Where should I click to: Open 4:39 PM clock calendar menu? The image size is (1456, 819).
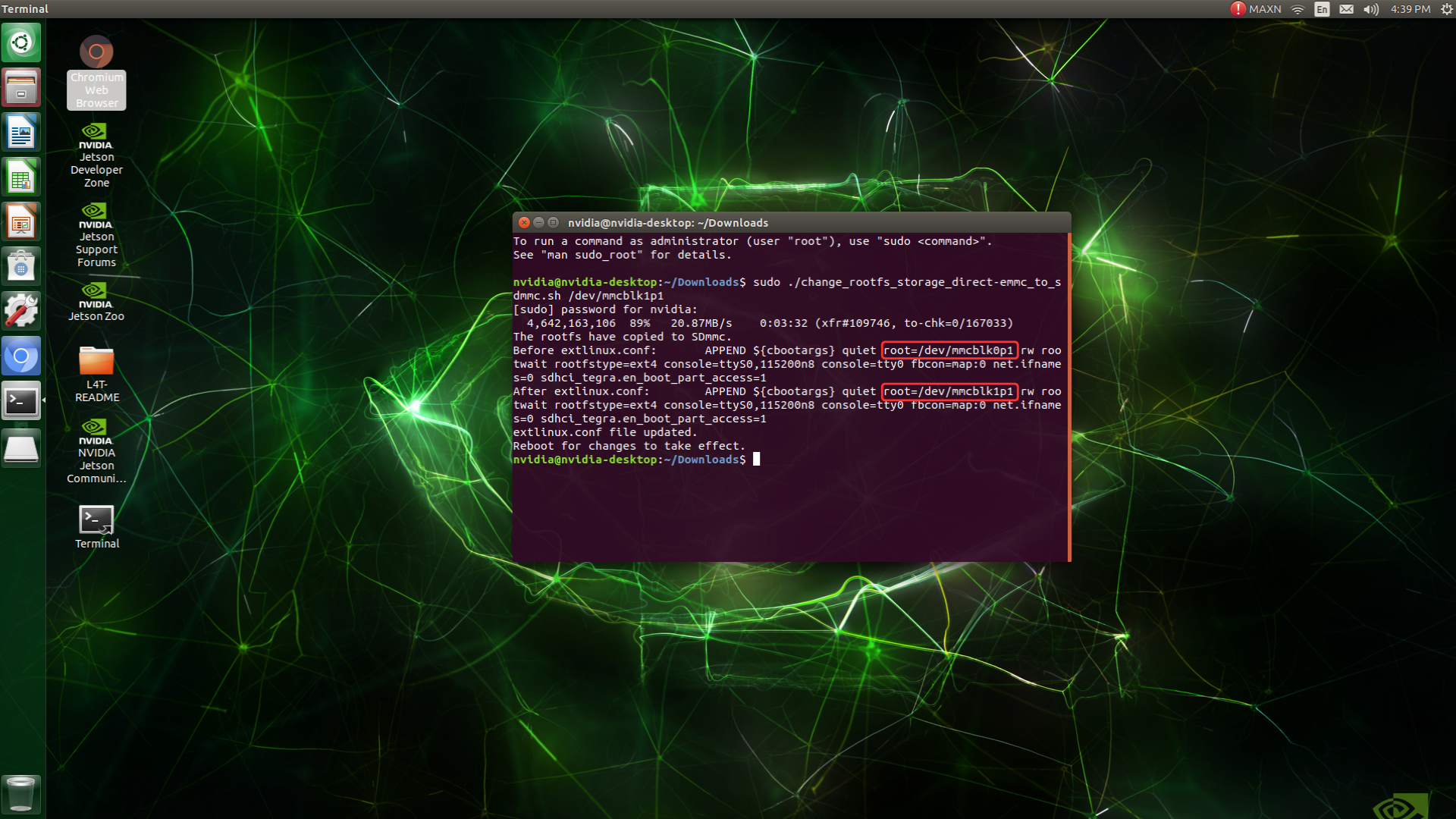[x=1410, y=9]
